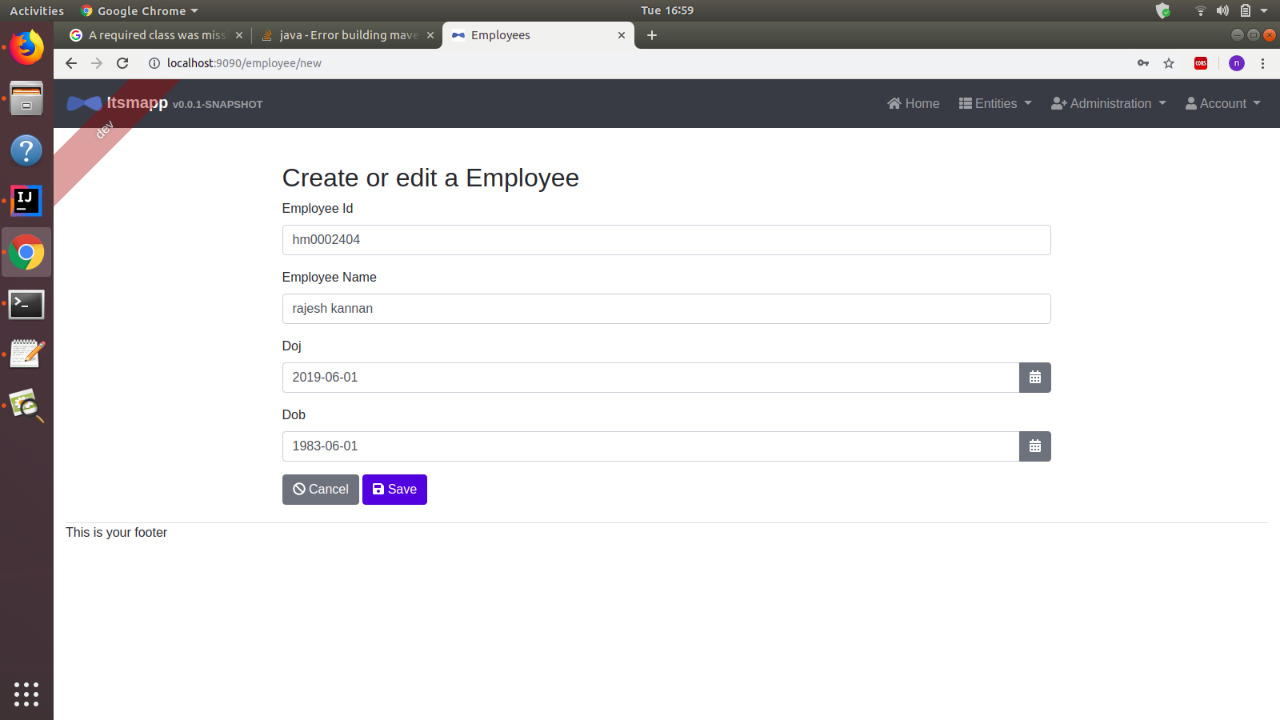
Task: Expand the Account dropdown menu
Action: [1222, 103]
